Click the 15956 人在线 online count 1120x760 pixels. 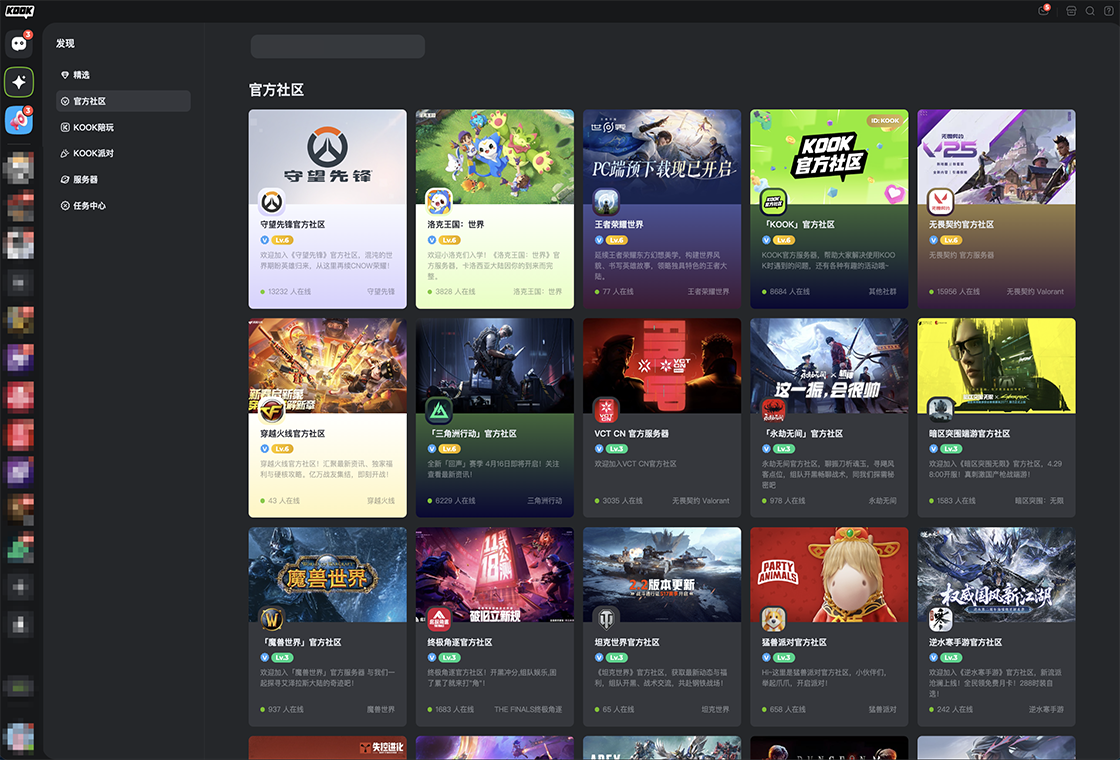(954, 291)
